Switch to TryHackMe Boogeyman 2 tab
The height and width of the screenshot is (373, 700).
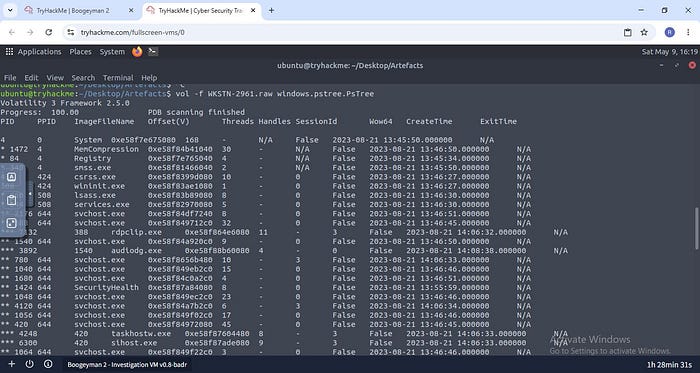(74, 11)
